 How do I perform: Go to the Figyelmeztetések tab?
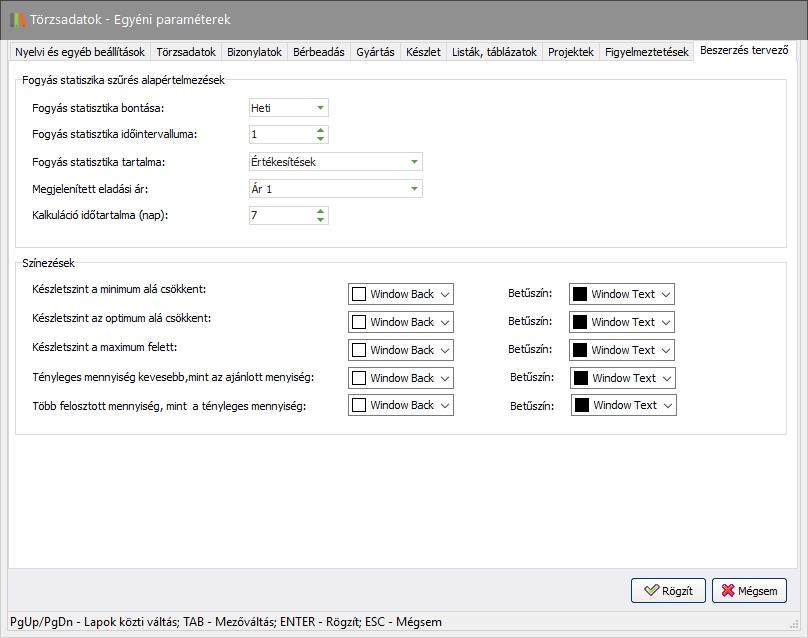(x=647, y=52)
